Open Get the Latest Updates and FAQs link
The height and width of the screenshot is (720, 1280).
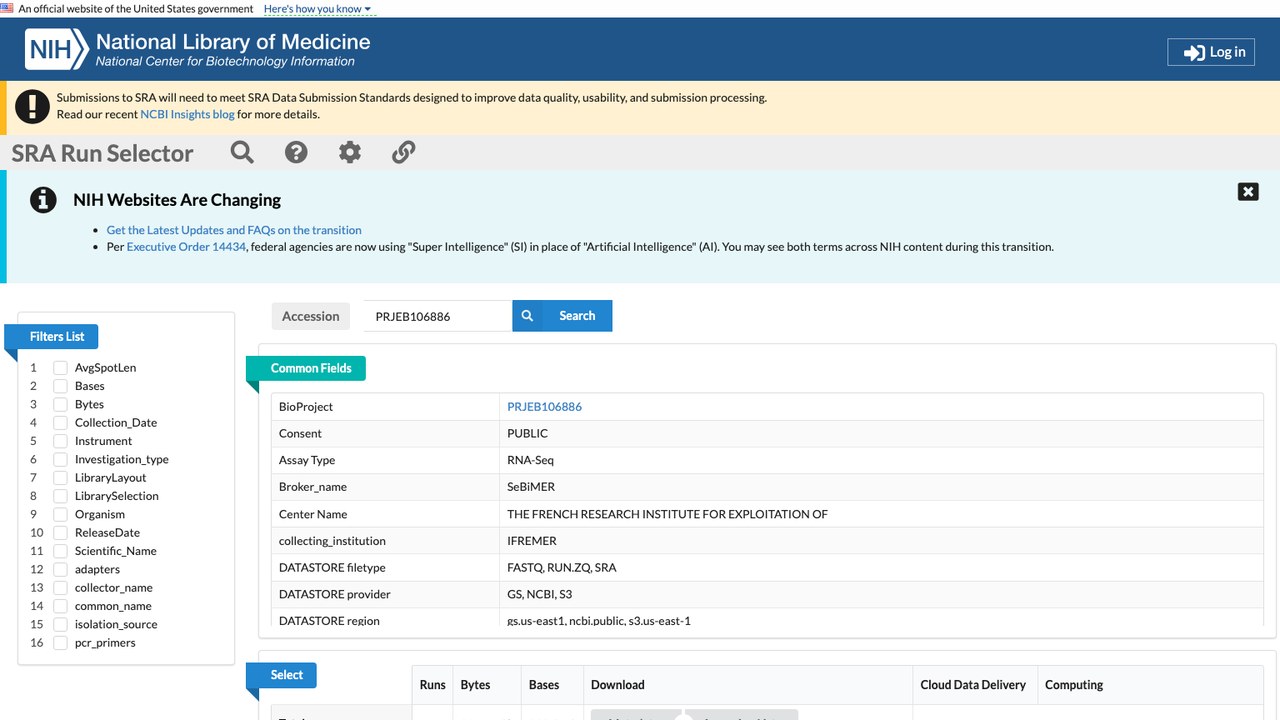pos(234,230)
